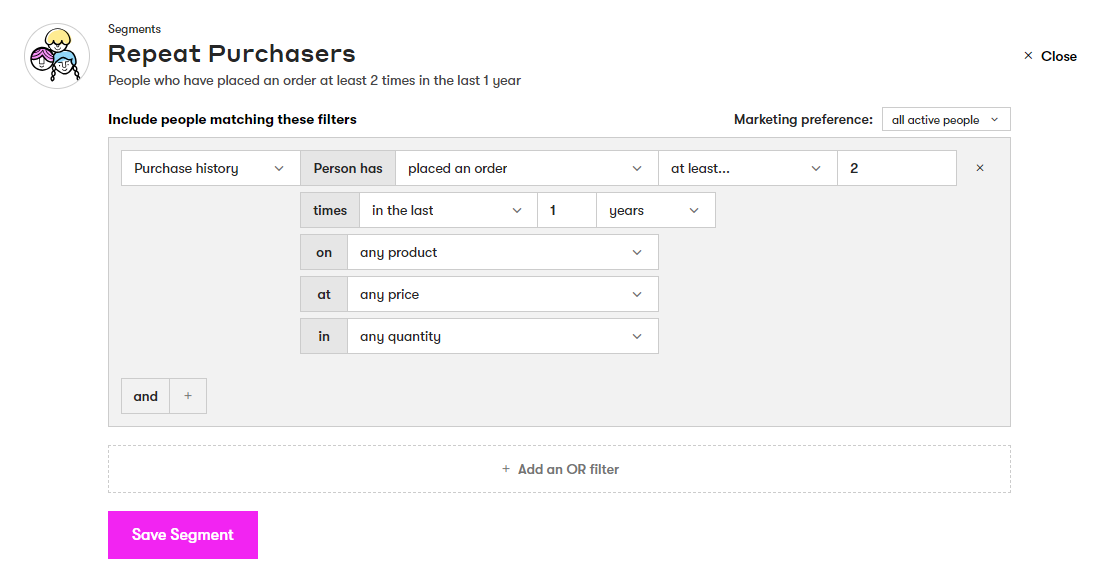Expand the 'placed an order' dropdown
Viewport: 1104px width, 576px height.
click(x=526, y=168)
